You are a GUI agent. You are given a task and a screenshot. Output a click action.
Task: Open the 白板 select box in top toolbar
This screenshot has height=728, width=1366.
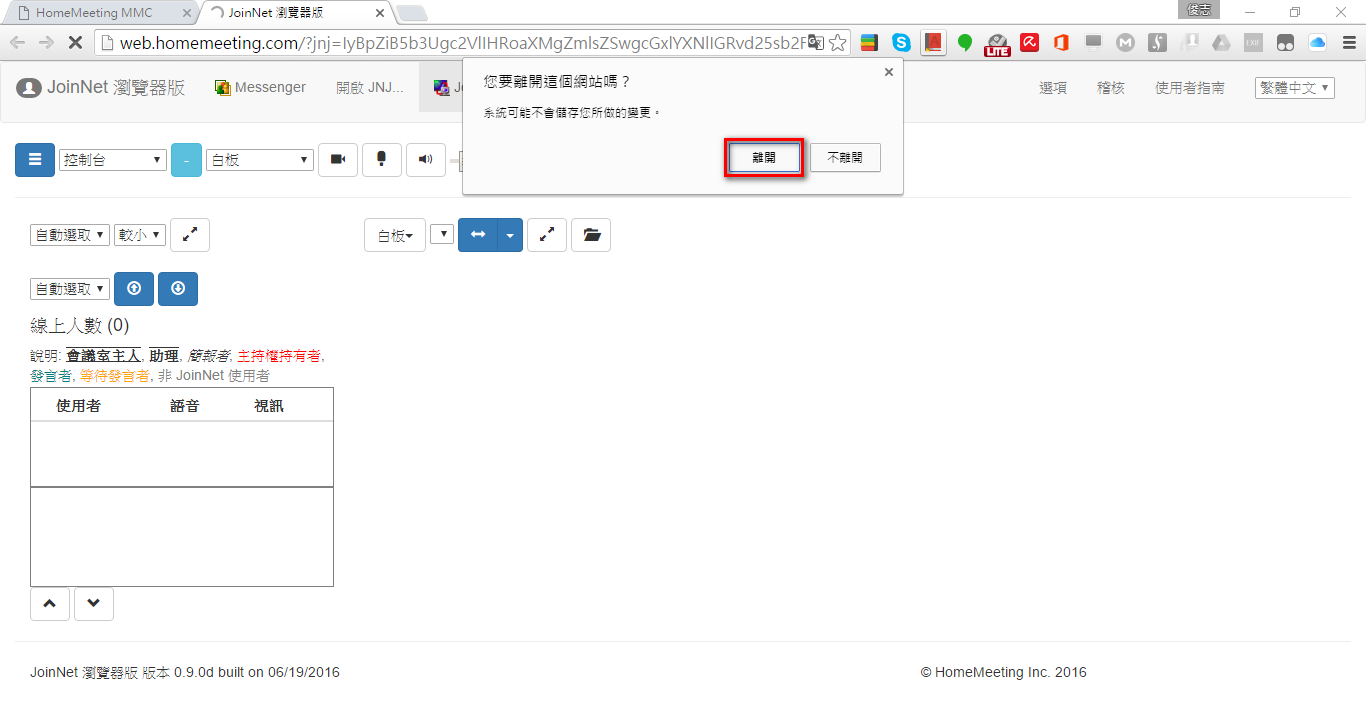[260, 160]
